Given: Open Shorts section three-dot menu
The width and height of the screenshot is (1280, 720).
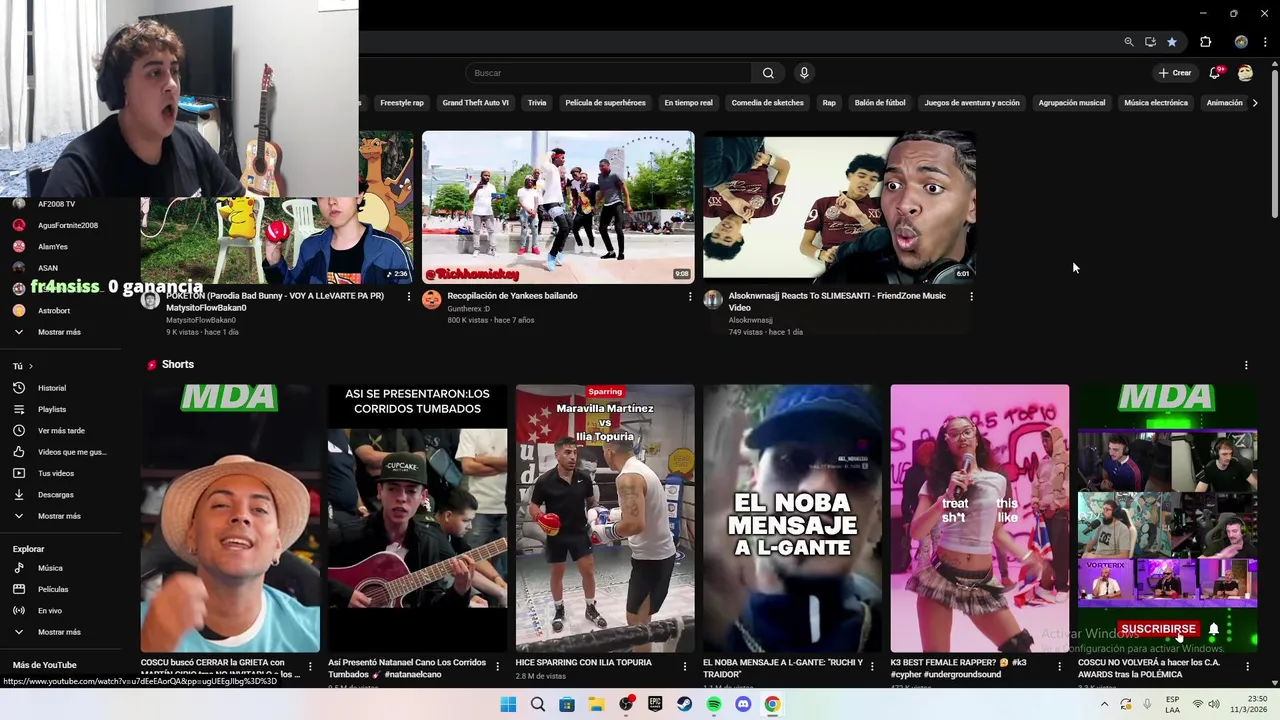Looking at the screenshot, I should pyautogui.click(x=1246, y=365).
